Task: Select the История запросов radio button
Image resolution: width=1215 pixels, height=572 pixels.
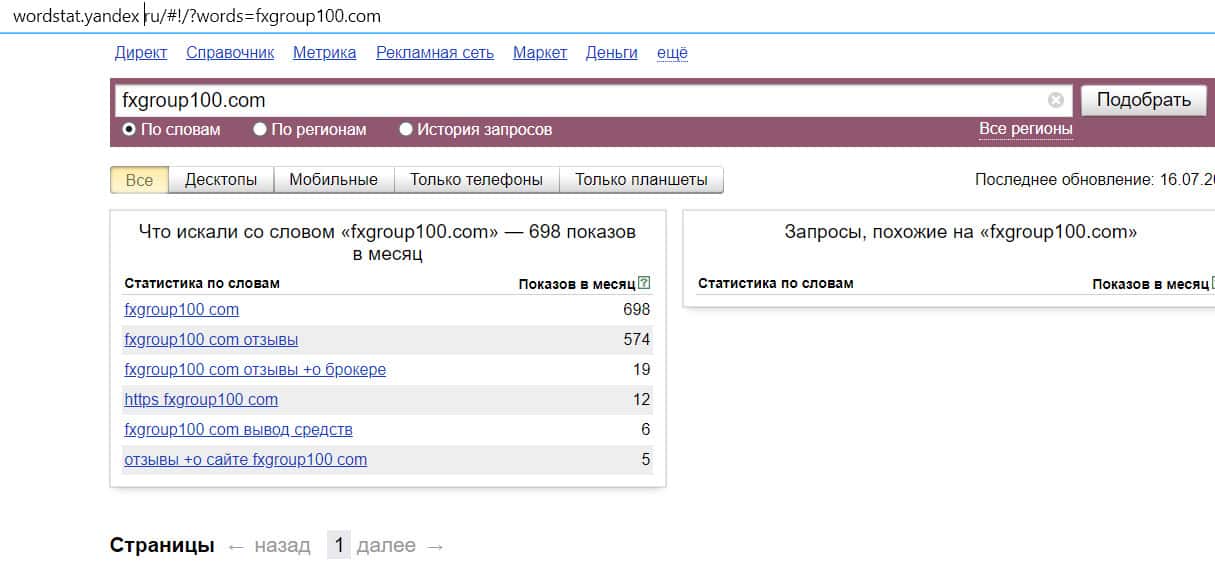Action: pyautogui.click(x=406, y=129)
